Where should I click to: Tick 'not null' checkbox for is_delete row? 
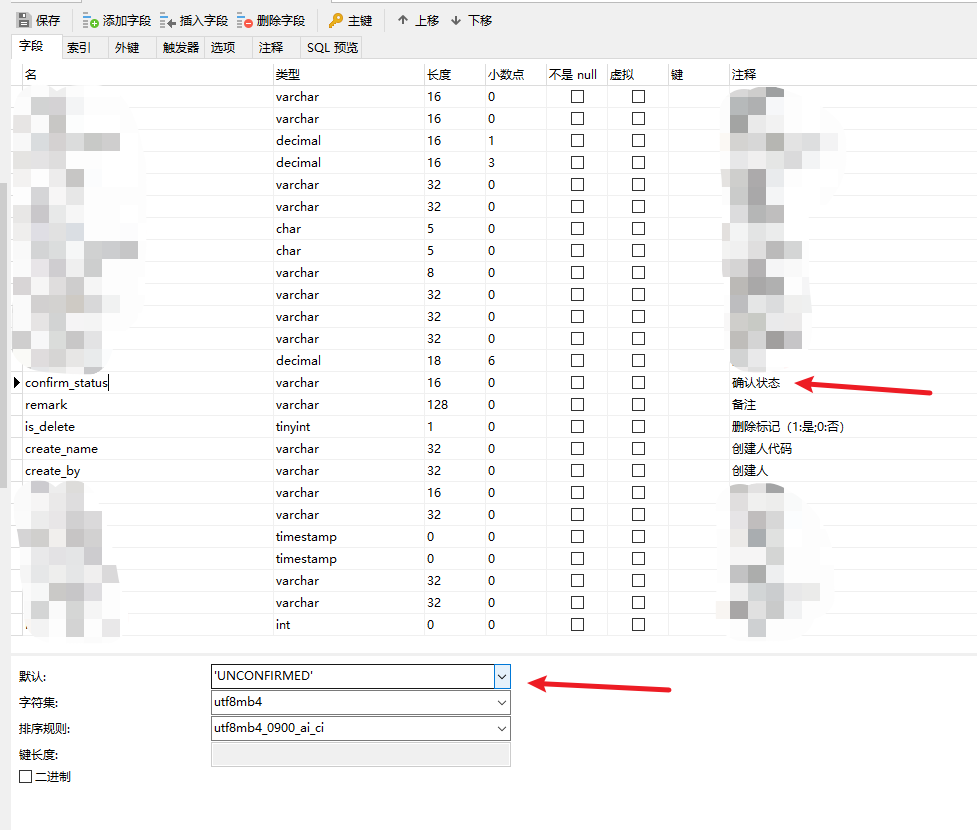pyautogui.click(x=577, y=427)
